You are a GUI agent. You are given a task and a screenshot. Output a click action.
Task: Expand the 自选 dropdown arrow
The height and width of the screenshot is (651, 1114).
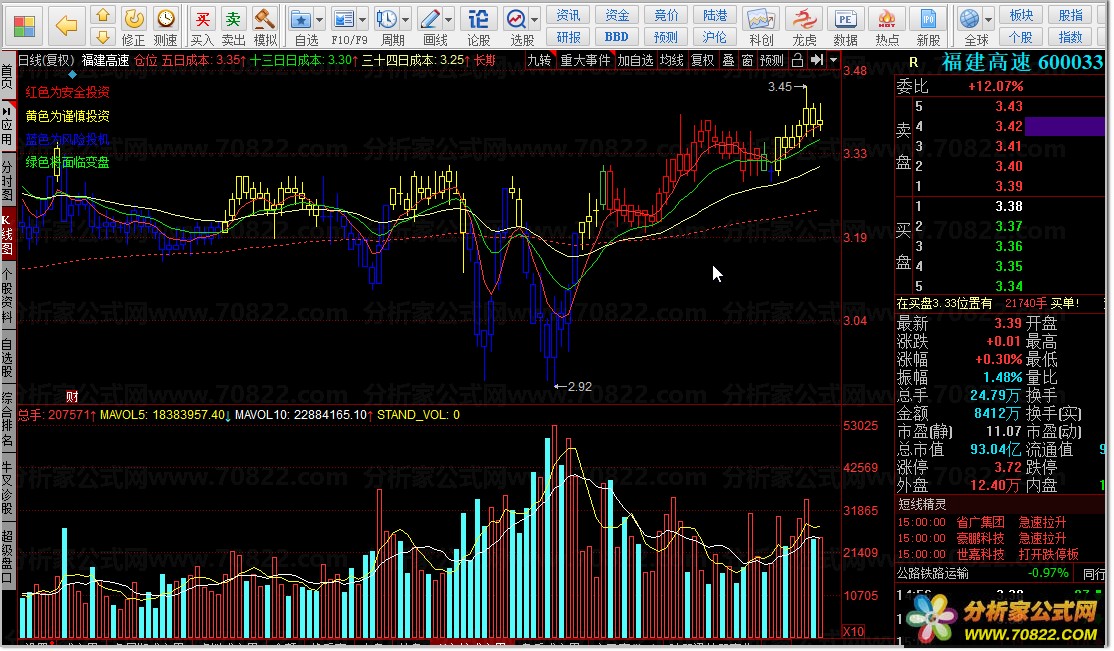320,20
